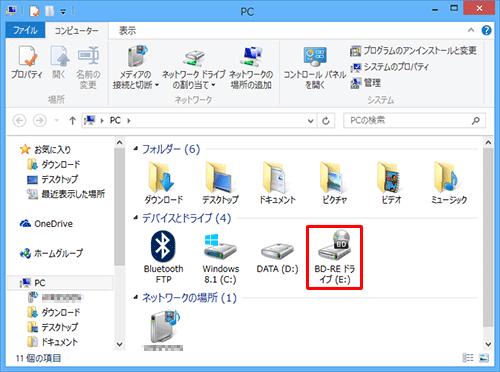Go forward with the forward arrow
This screenshot has width=500, height=372.
pyautogui.click(x=40, y=120)
